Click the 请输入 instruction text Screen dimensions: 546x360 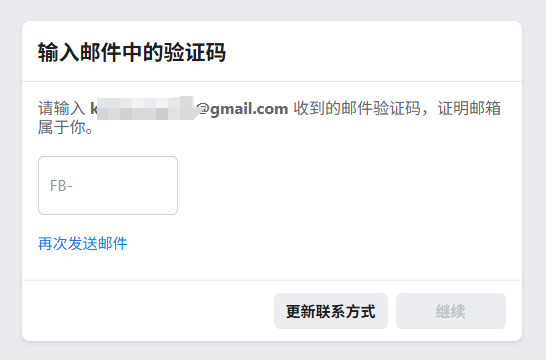(x=62, y=108)
